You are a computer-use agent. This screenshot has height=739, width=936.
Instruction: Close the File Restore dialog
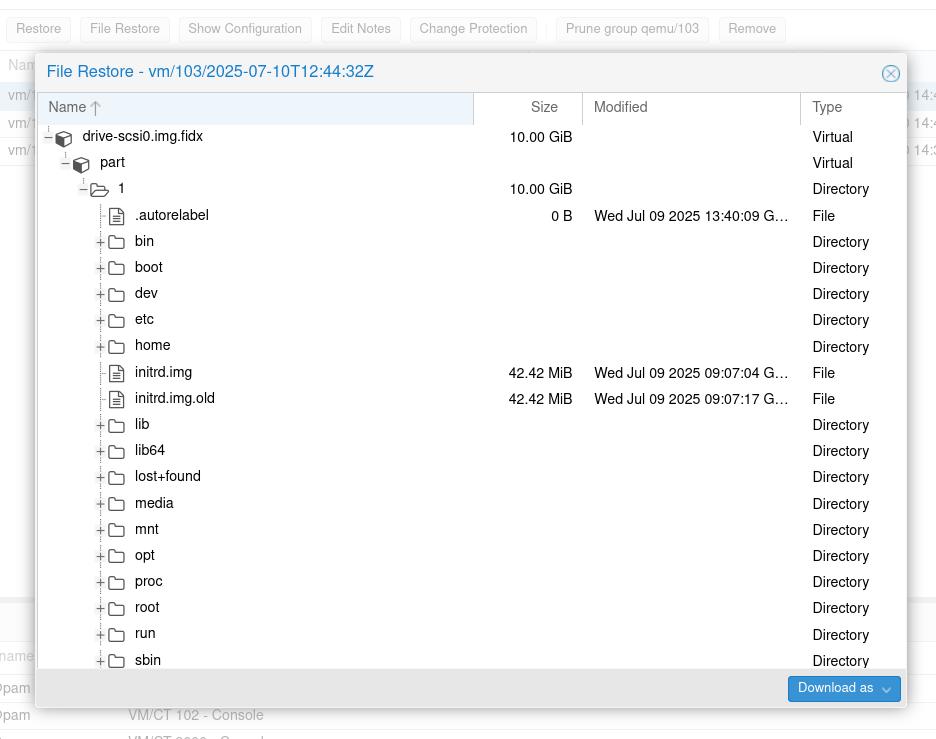click(x=890, y=73)
